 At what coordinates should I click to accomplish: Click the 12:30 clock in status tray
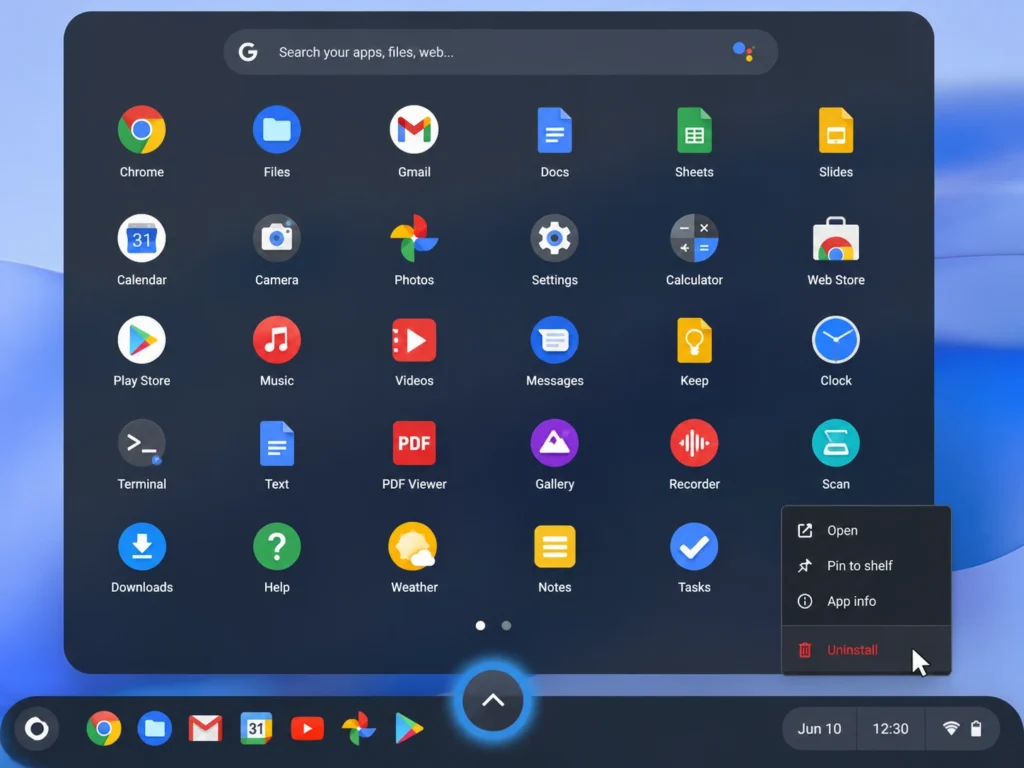891,729
